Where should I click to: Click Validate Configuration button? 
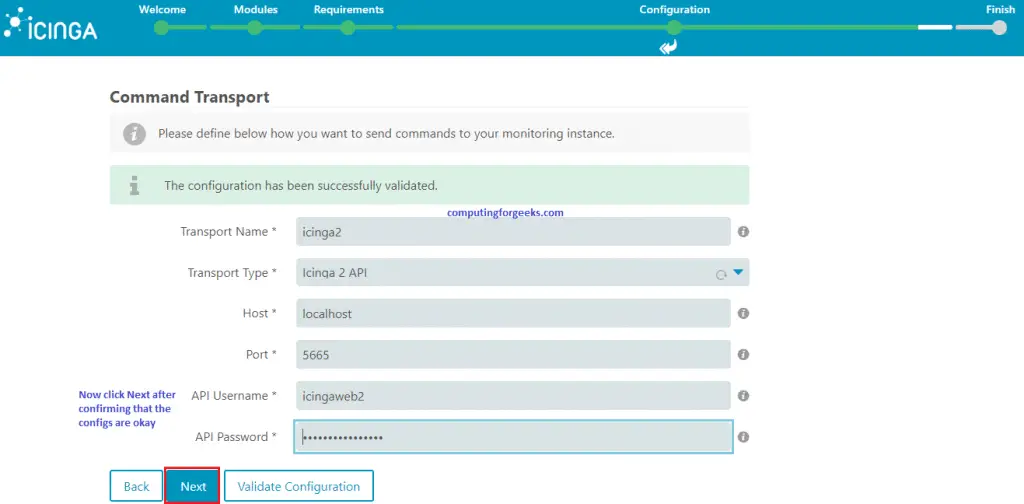pyautogui.click(x=298, y=486)
